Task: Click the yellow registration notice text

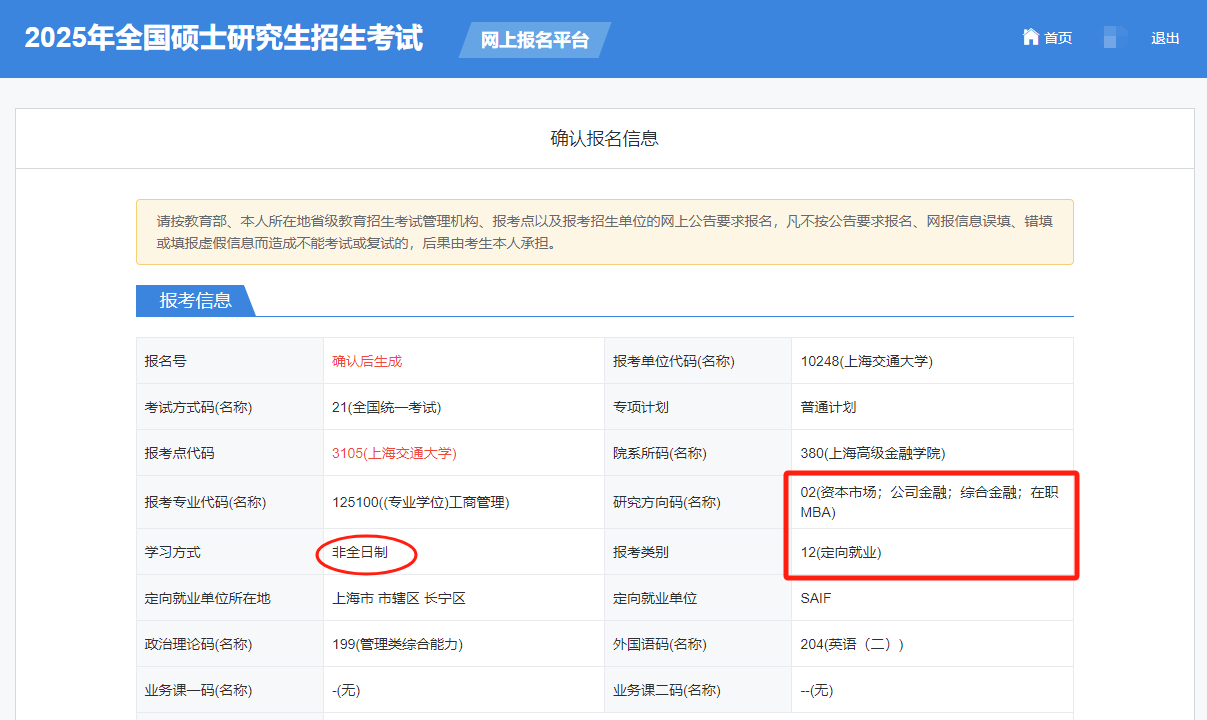Action: [604, 232]
